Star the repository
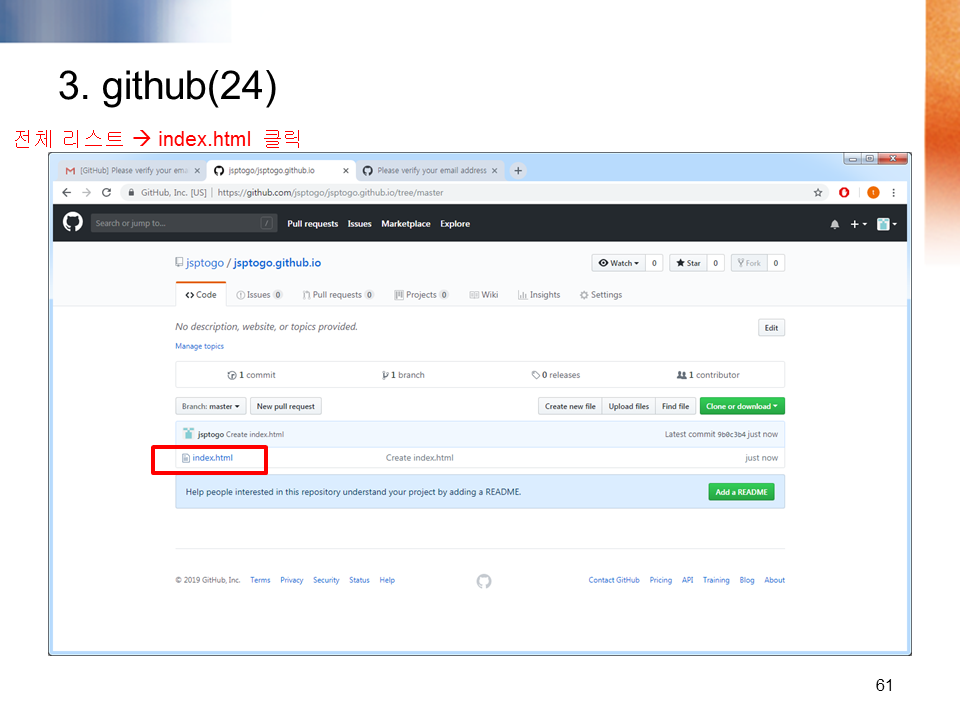This screenshot has height=720, width=960. tap(688, 263)
